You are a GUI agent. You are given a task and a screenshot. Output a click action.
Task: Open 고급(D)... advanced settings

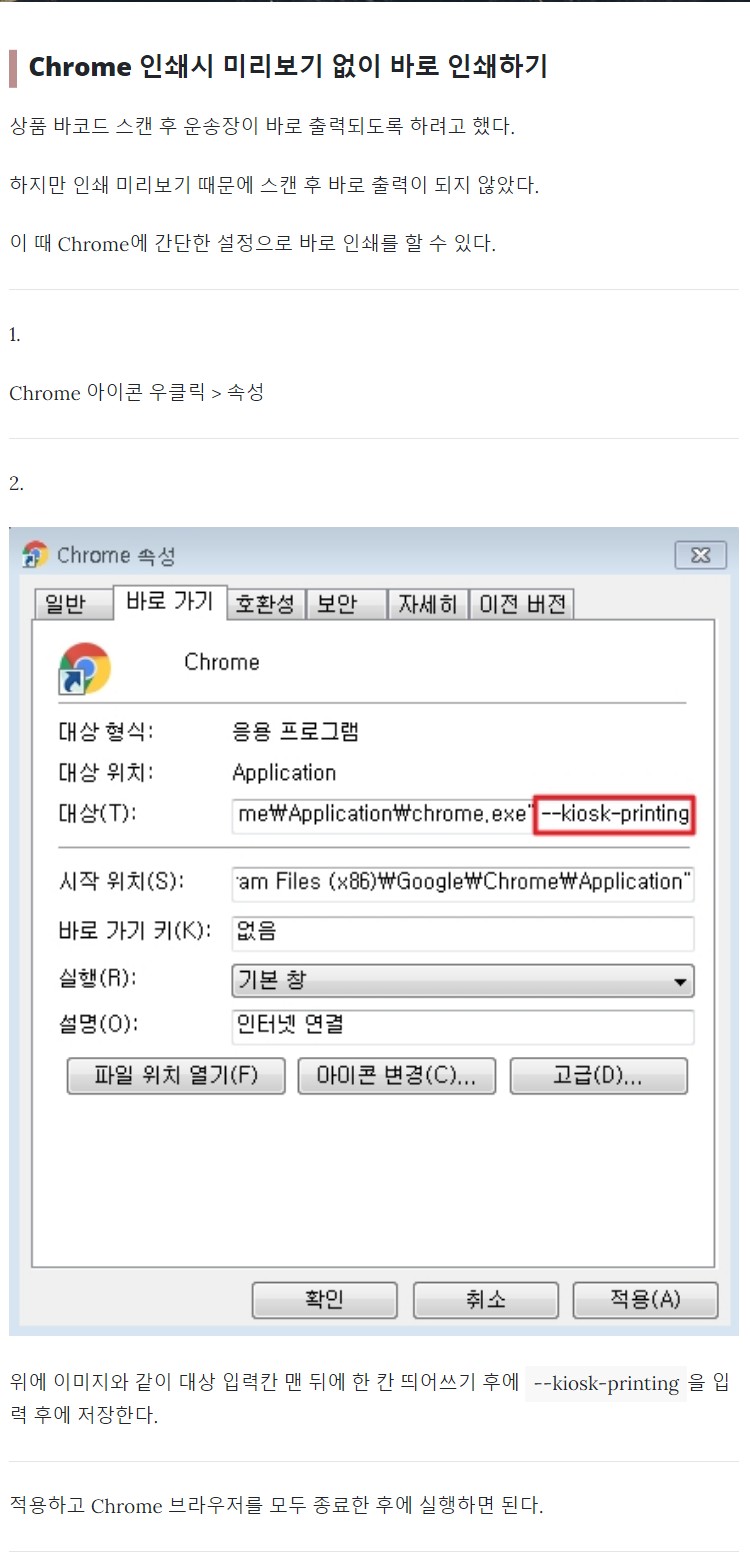[599, 1076]
